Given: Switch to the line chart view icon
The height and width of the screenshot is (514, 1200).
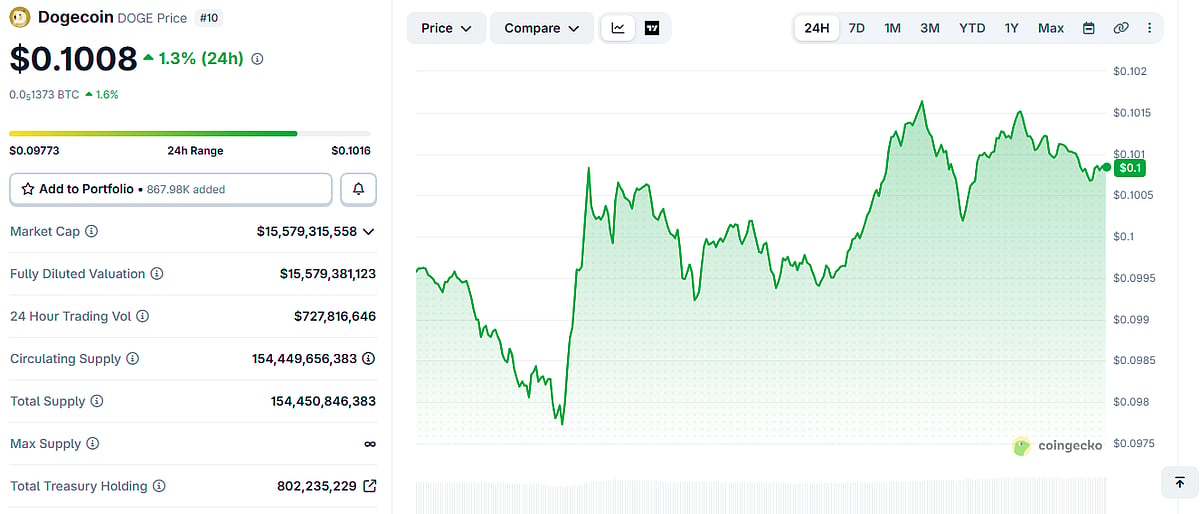Looking at the screenshot, I should [x=618, y=28].
